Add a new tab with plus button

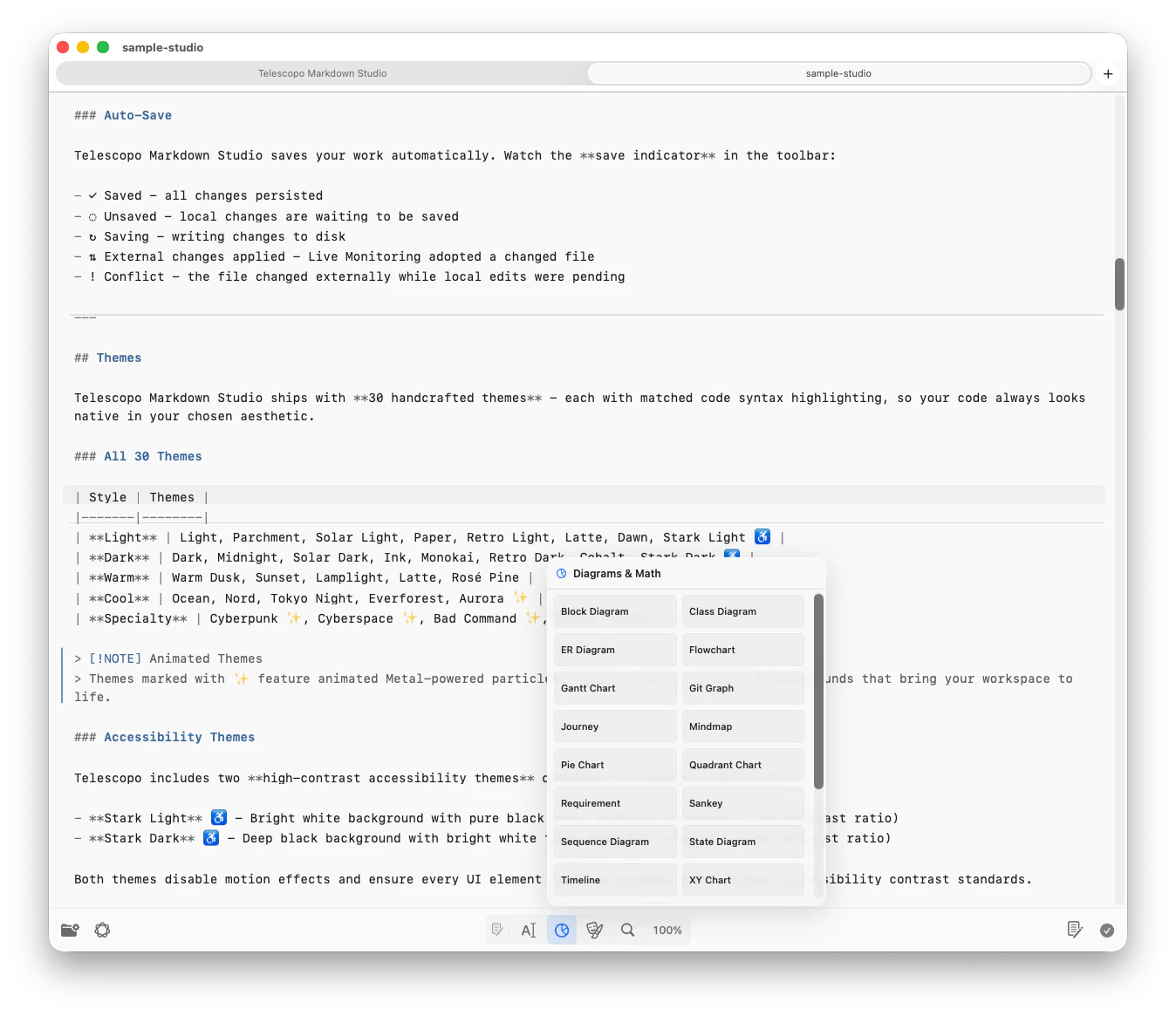tap(1108, 74)
